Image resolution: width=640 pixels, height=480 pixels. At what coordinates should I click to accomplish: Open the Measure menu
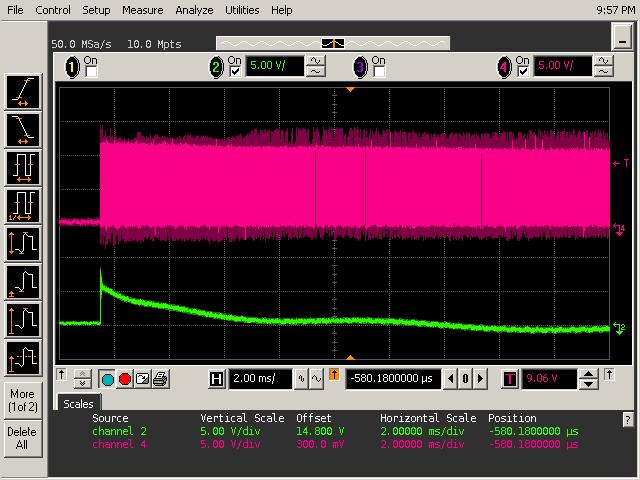click(x=142, y=10)
